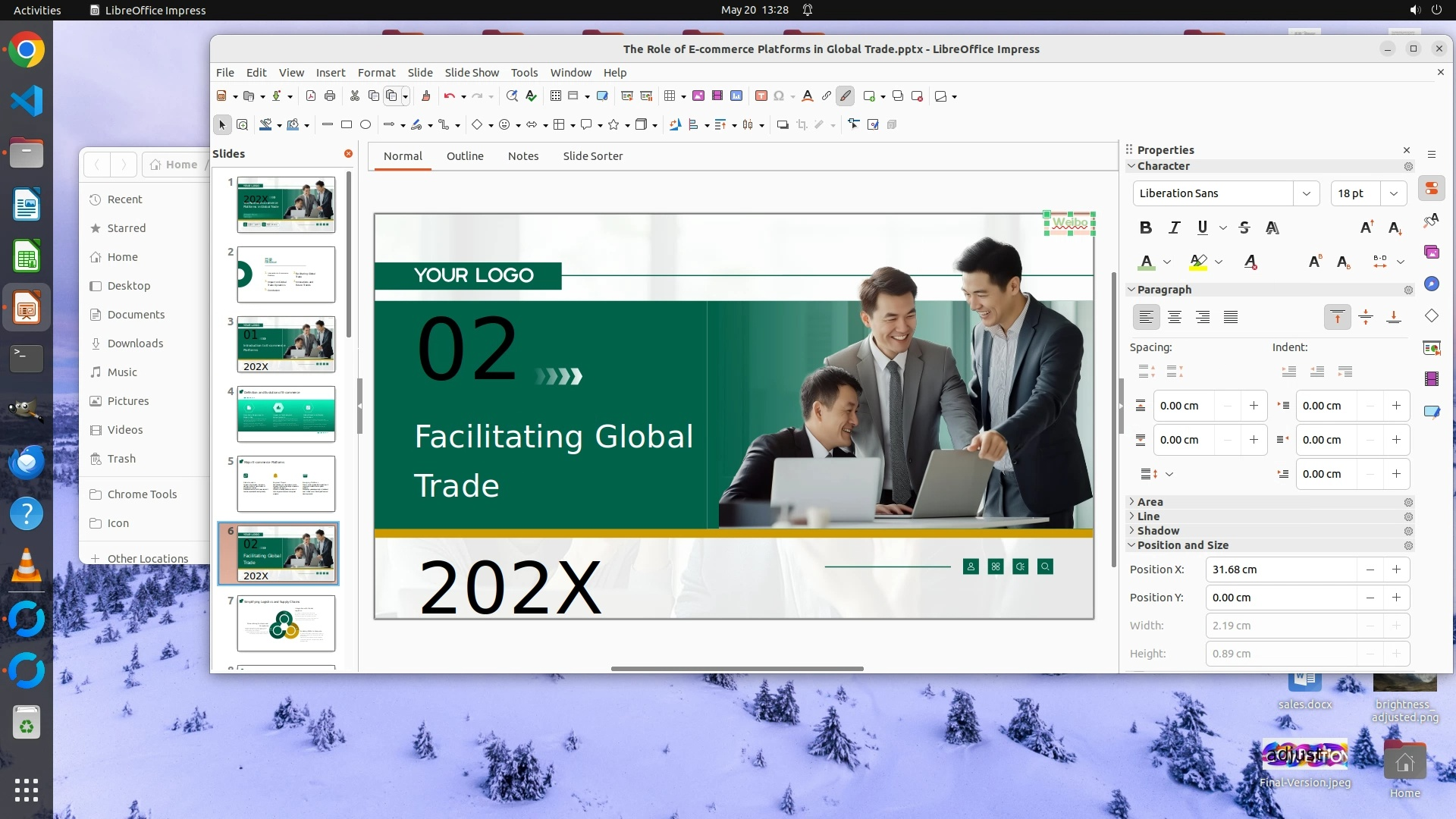Viewport: 1456px width, 819px height.
Task: Select slide 4 thumbnail
Action: [286, 413]
